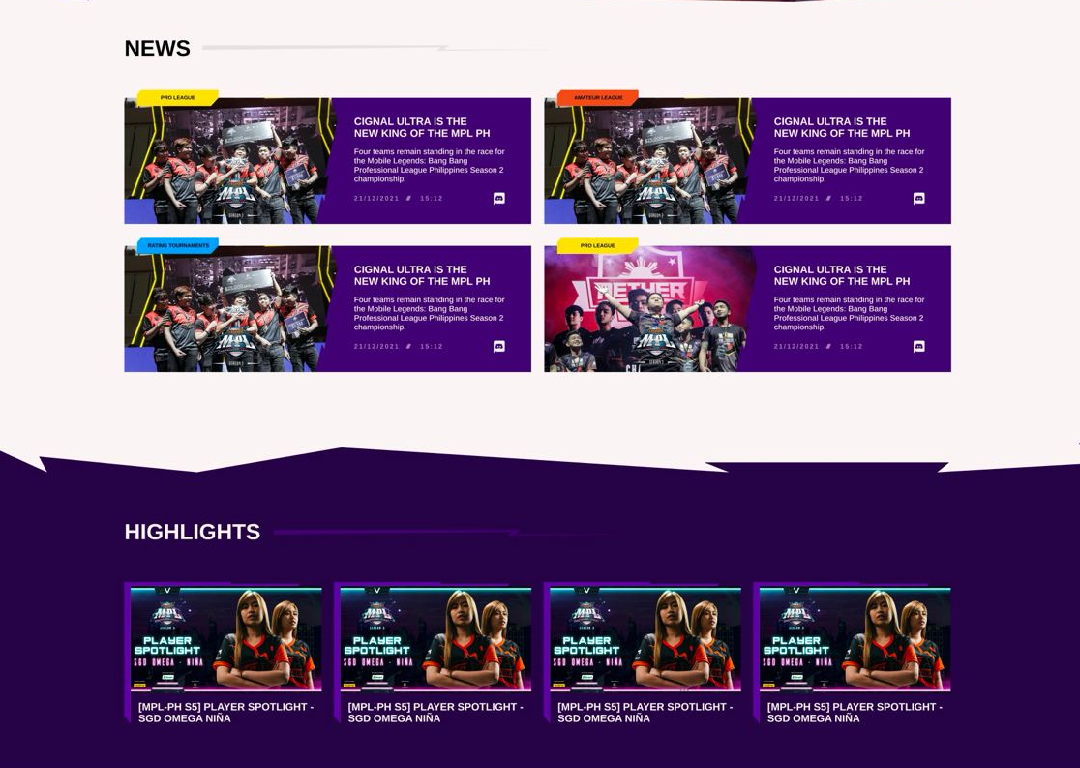Select the blue Rating Tournaments tag
Screen dimensions: 1080x768
pos(178,246)
